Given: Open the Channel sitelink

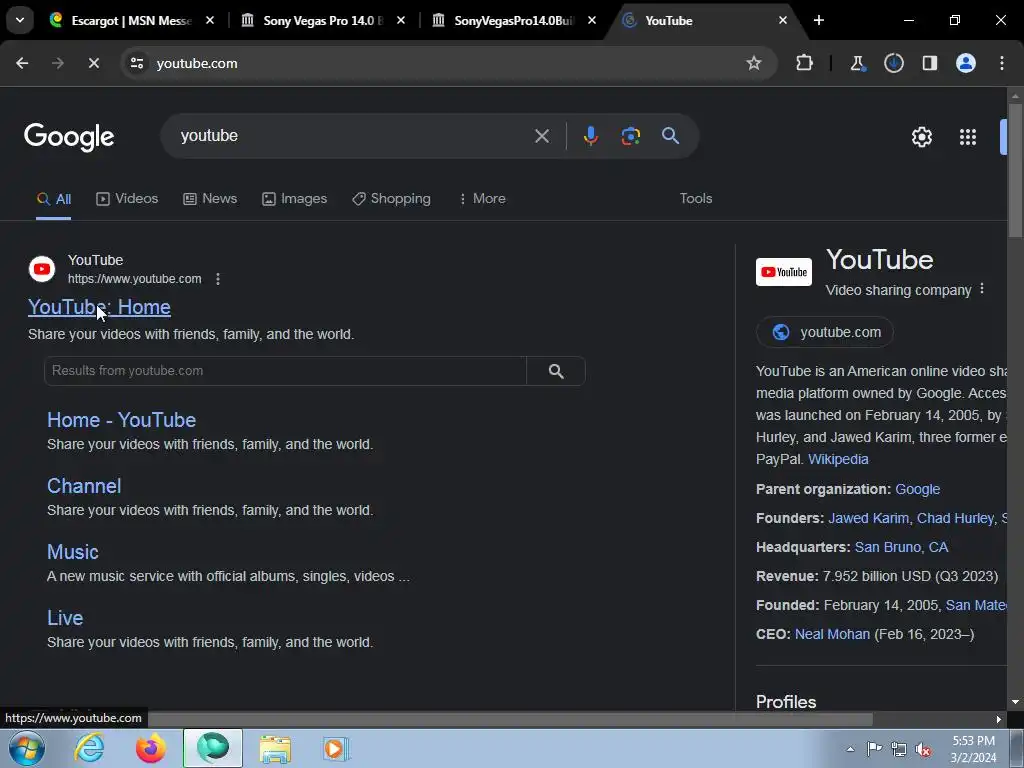Looking at the screenshot, I should [84, 486].
